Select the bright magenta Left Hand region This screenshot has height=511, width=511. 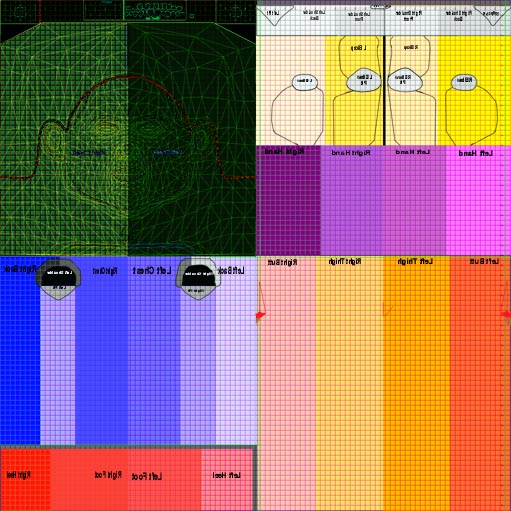coord(478,200)
